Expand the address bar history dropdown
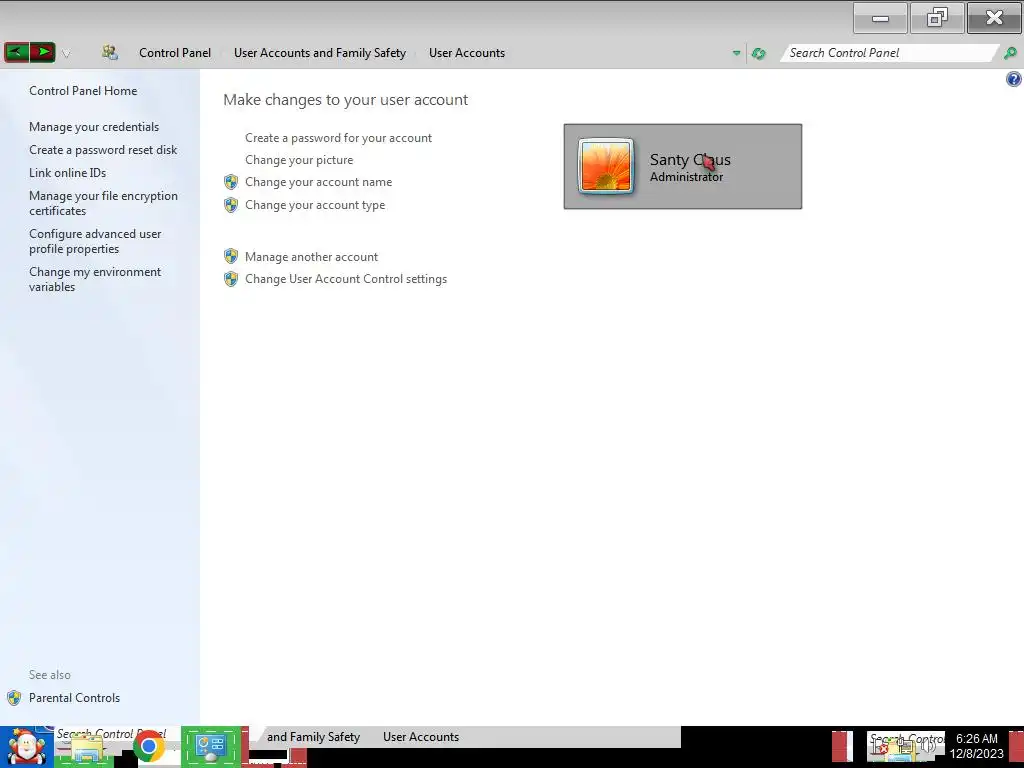 tap(736, 54)
